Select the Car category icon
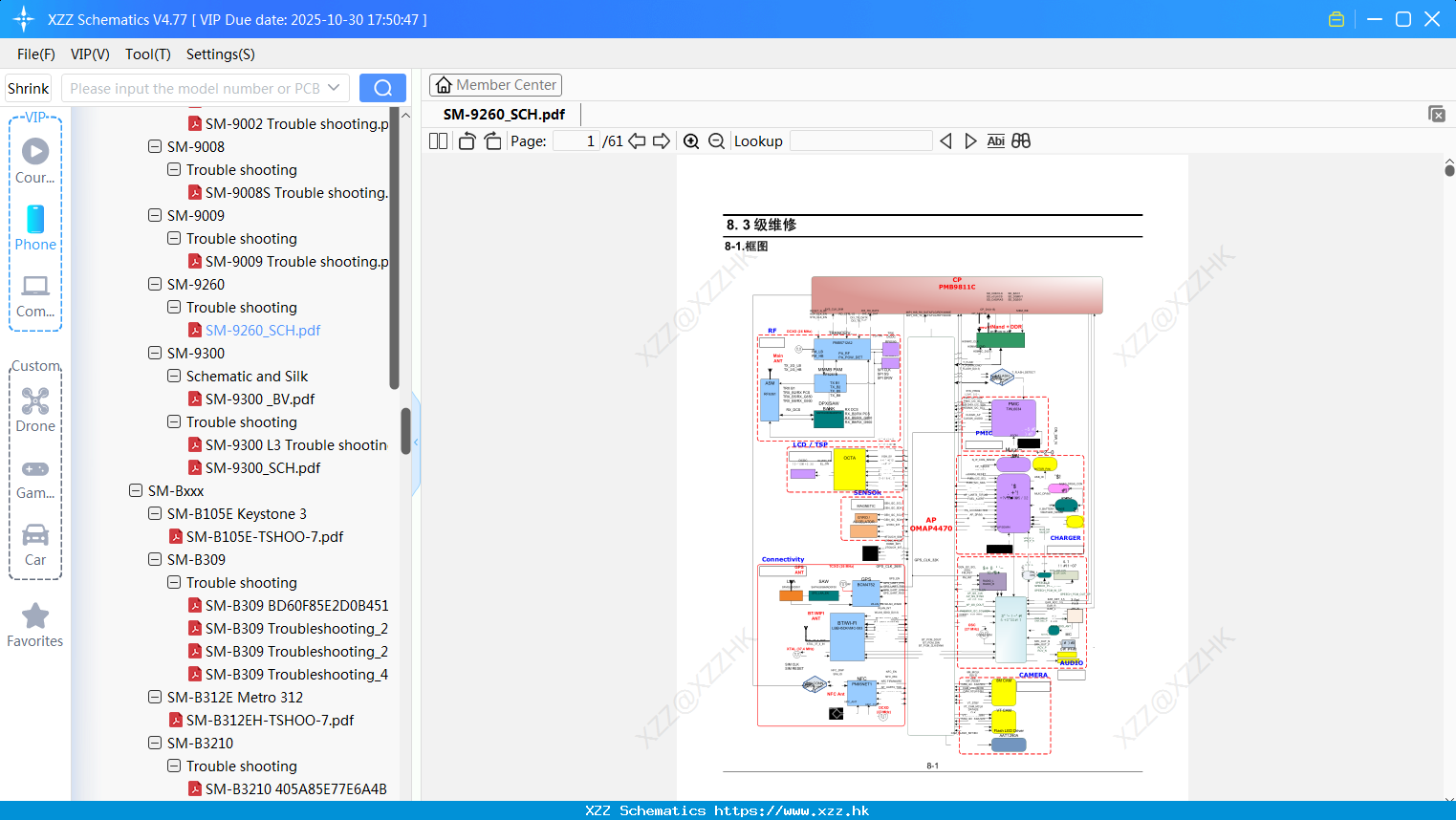The height and width of the screenshot is (820, 1456). (35, 534)
